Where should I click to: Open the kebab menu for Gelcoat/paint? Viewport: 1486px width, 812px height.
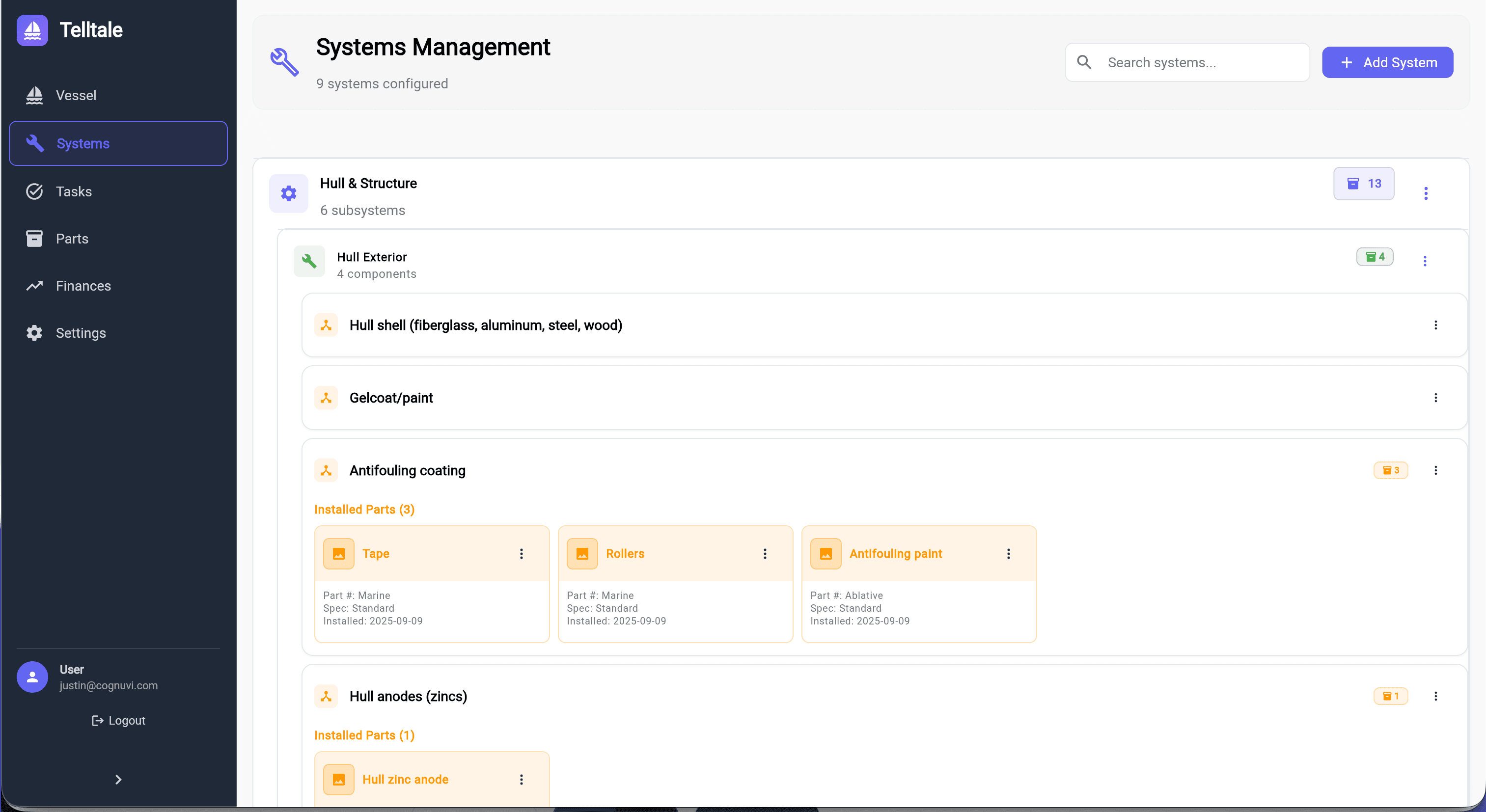tap(1436, 397)
